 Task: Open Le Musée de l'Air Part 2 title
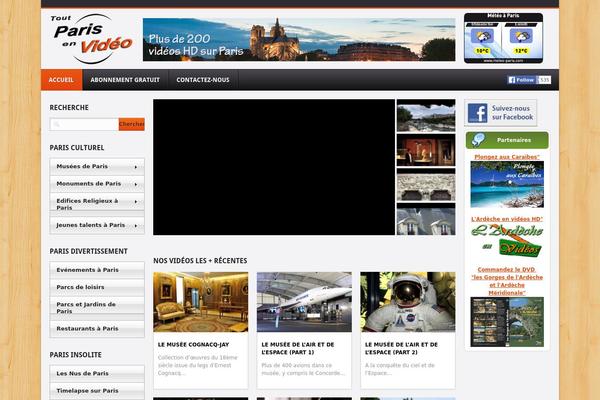[401, 348]
